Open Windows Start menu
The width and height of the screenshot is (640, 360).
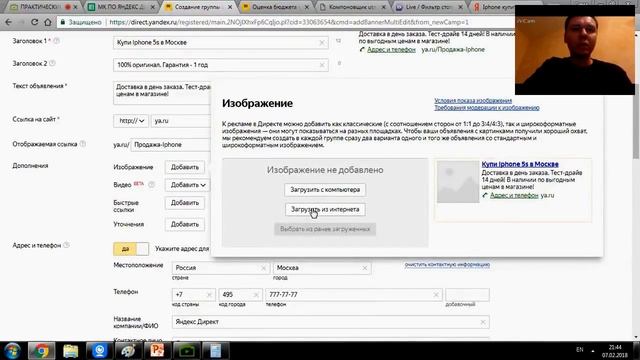click(12, 351)
